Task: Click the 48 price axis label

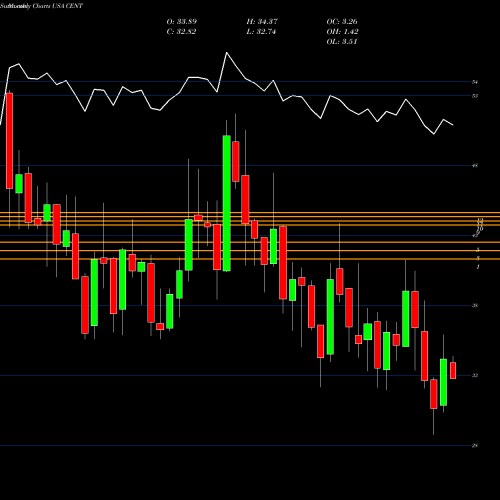Action: click(x=475, y=165)
